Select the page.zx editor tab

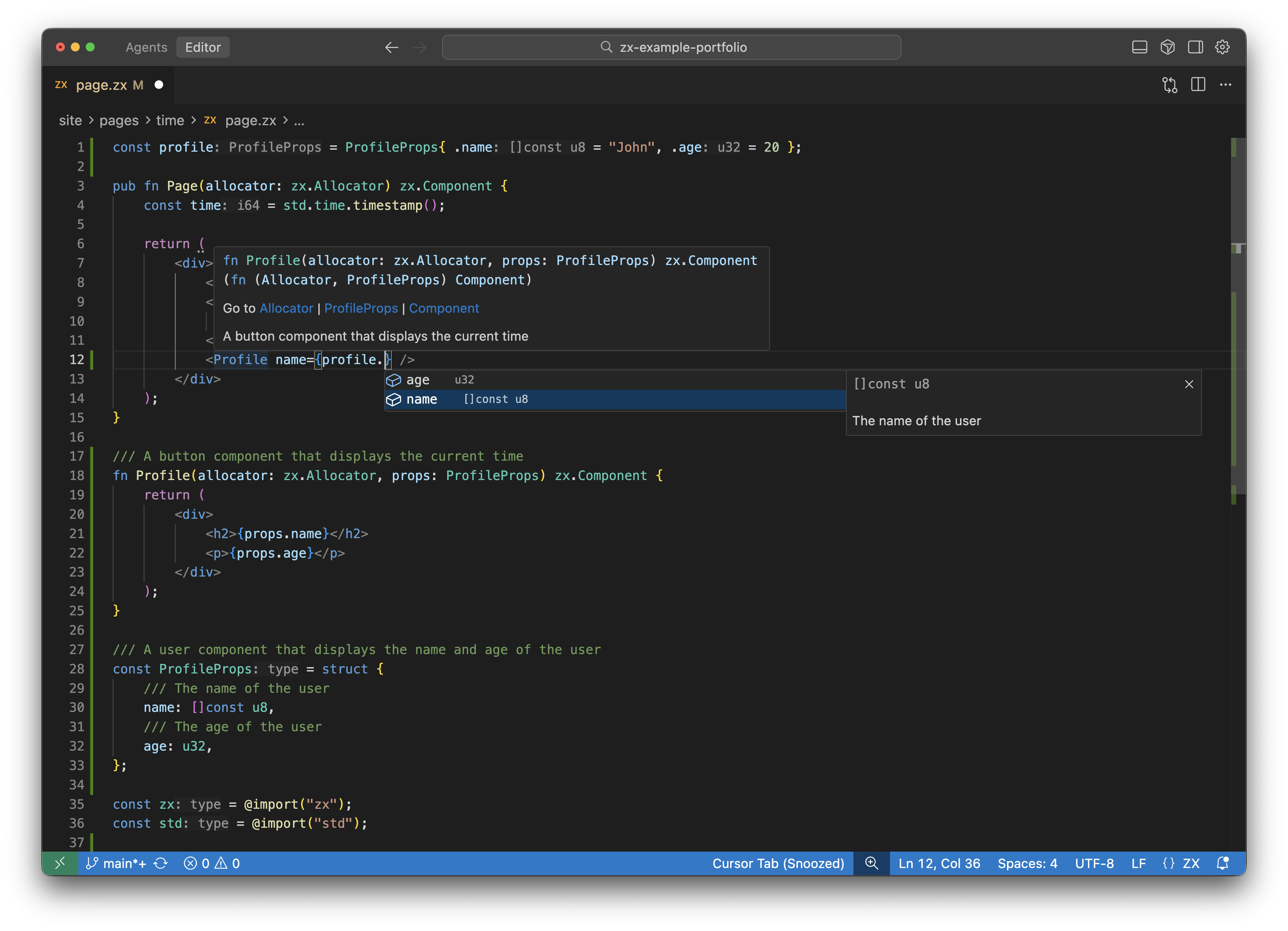pyautogui.click(x=101, y=85)
